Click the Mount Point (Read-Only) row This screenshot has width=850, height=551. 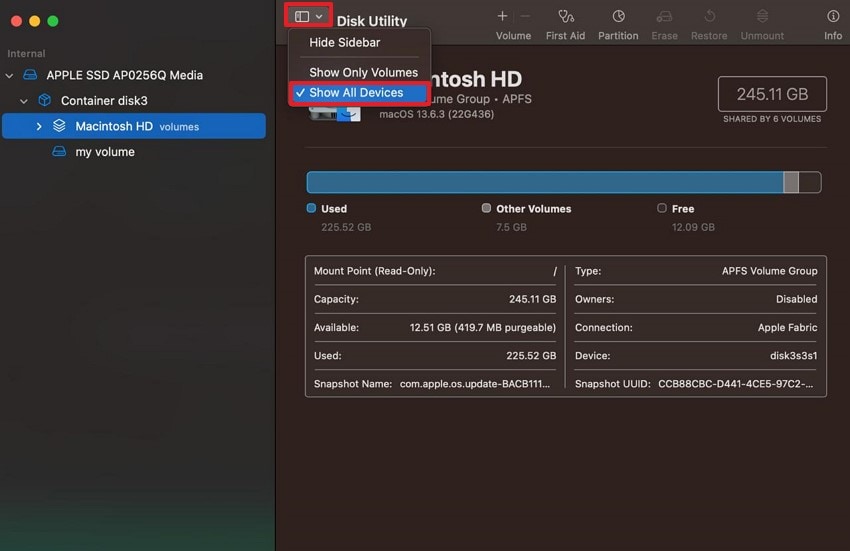click(435, 271)
